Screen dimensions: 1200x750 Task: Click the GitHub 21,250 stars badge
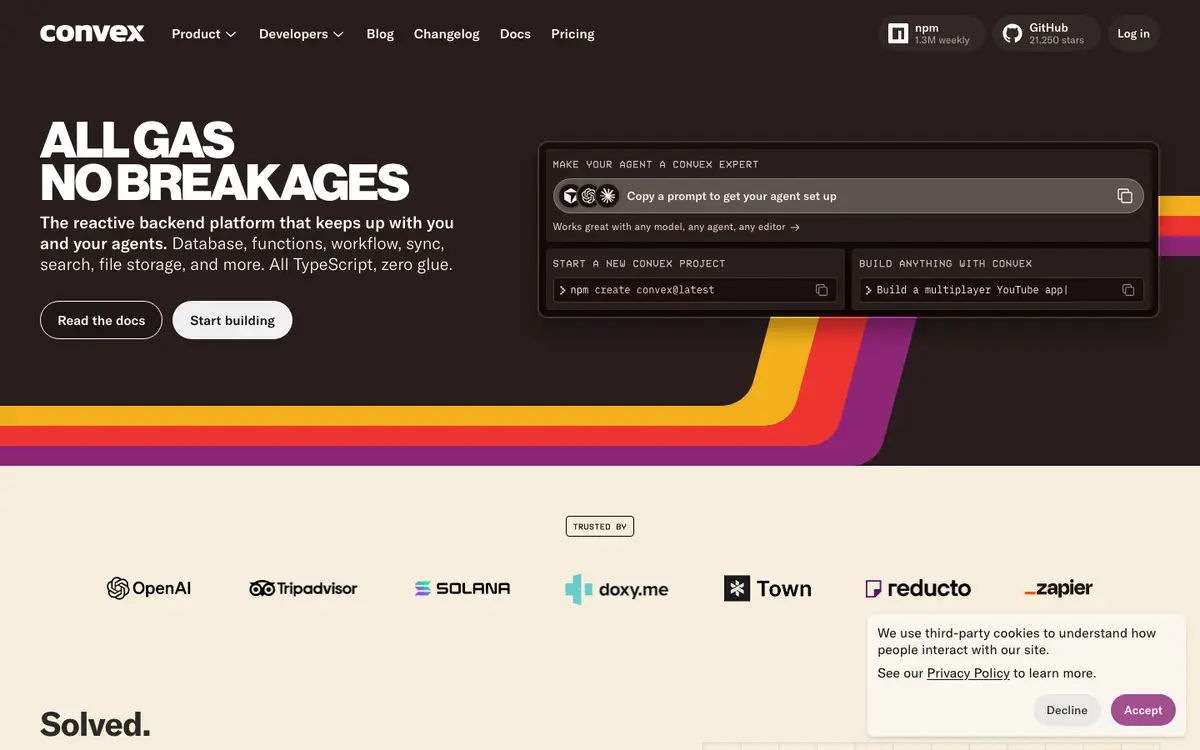(x=1046, y=34)
